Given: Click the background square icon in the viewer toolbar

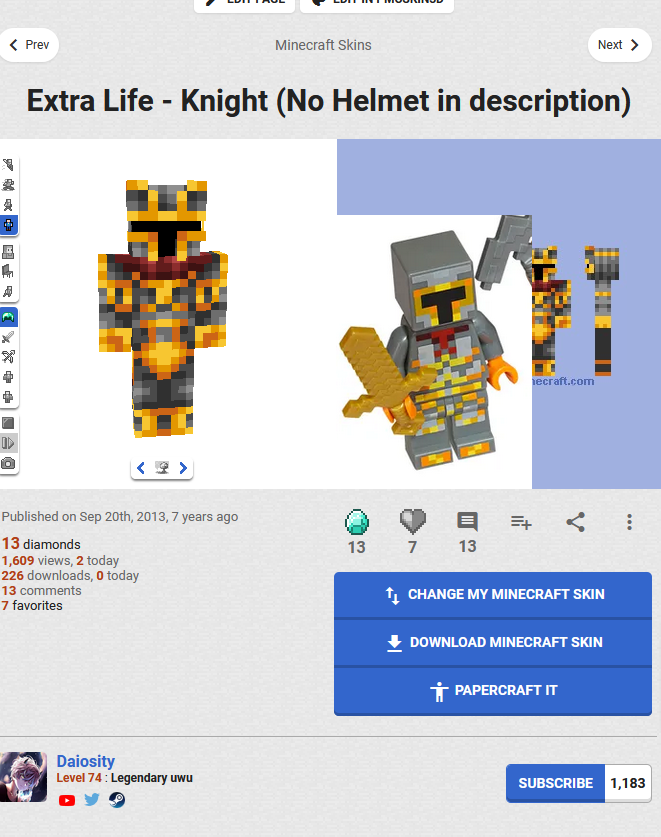Looking at the screenshot, I should point(8,423).
